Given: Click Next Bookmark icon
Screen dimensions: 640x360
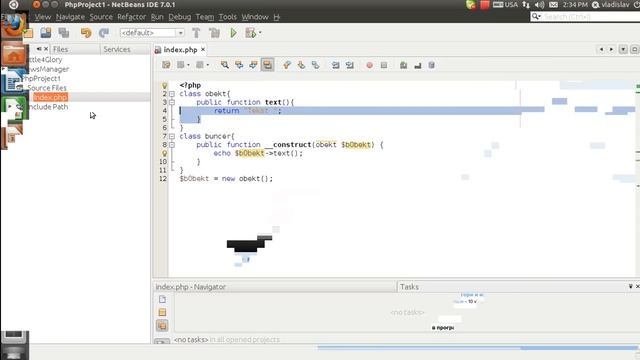Looking at the screenshot, I should (x=301, y=65).
